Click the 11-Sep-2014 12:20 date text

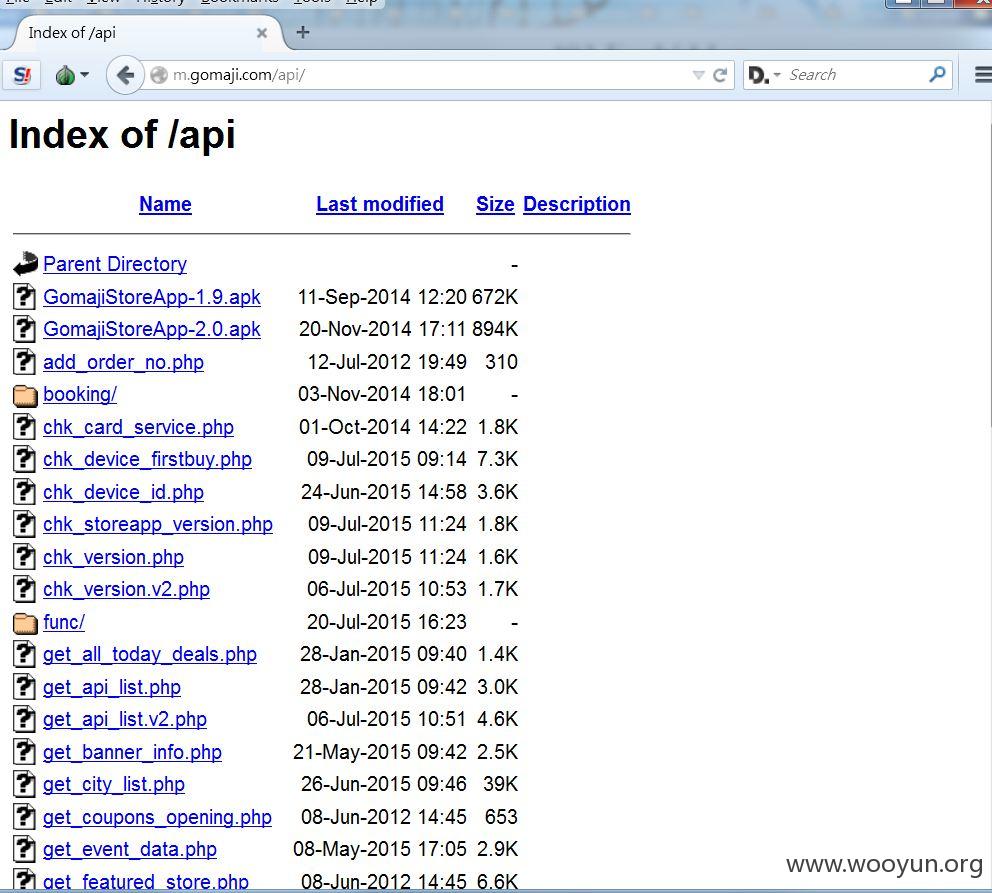click(381, 297)
